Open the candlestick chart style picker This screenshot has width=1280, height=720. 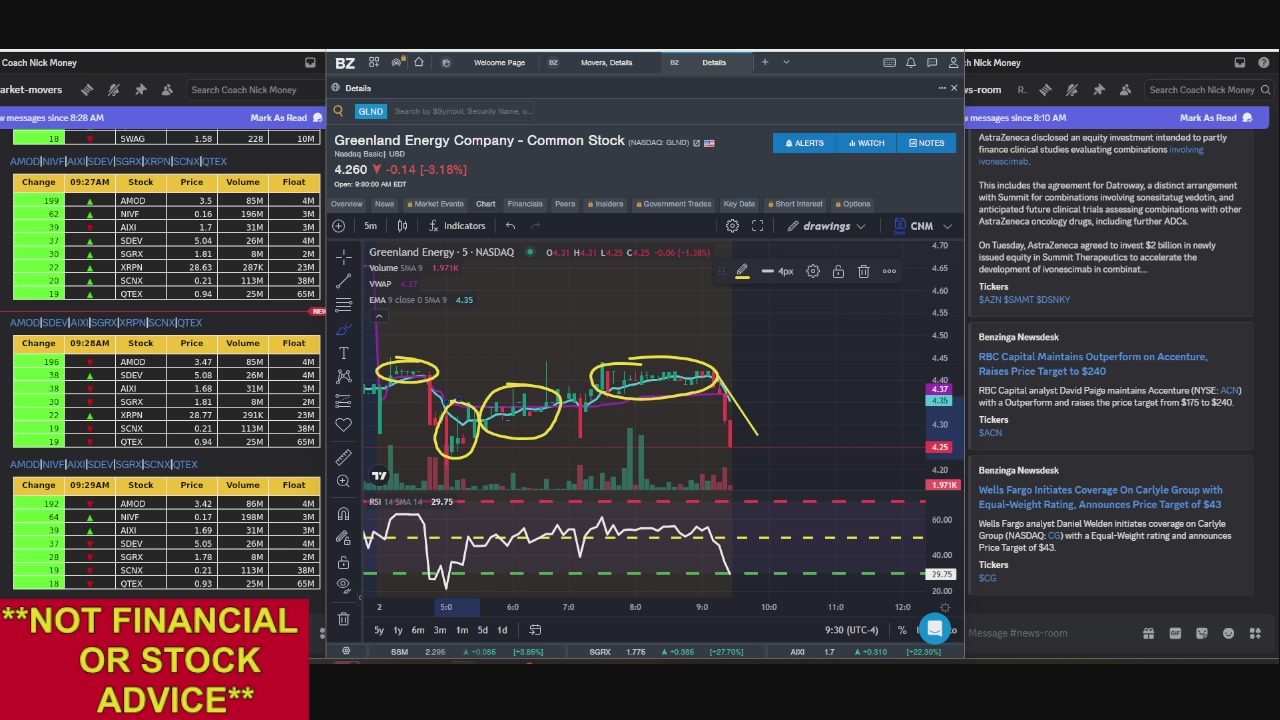point(402,226)
